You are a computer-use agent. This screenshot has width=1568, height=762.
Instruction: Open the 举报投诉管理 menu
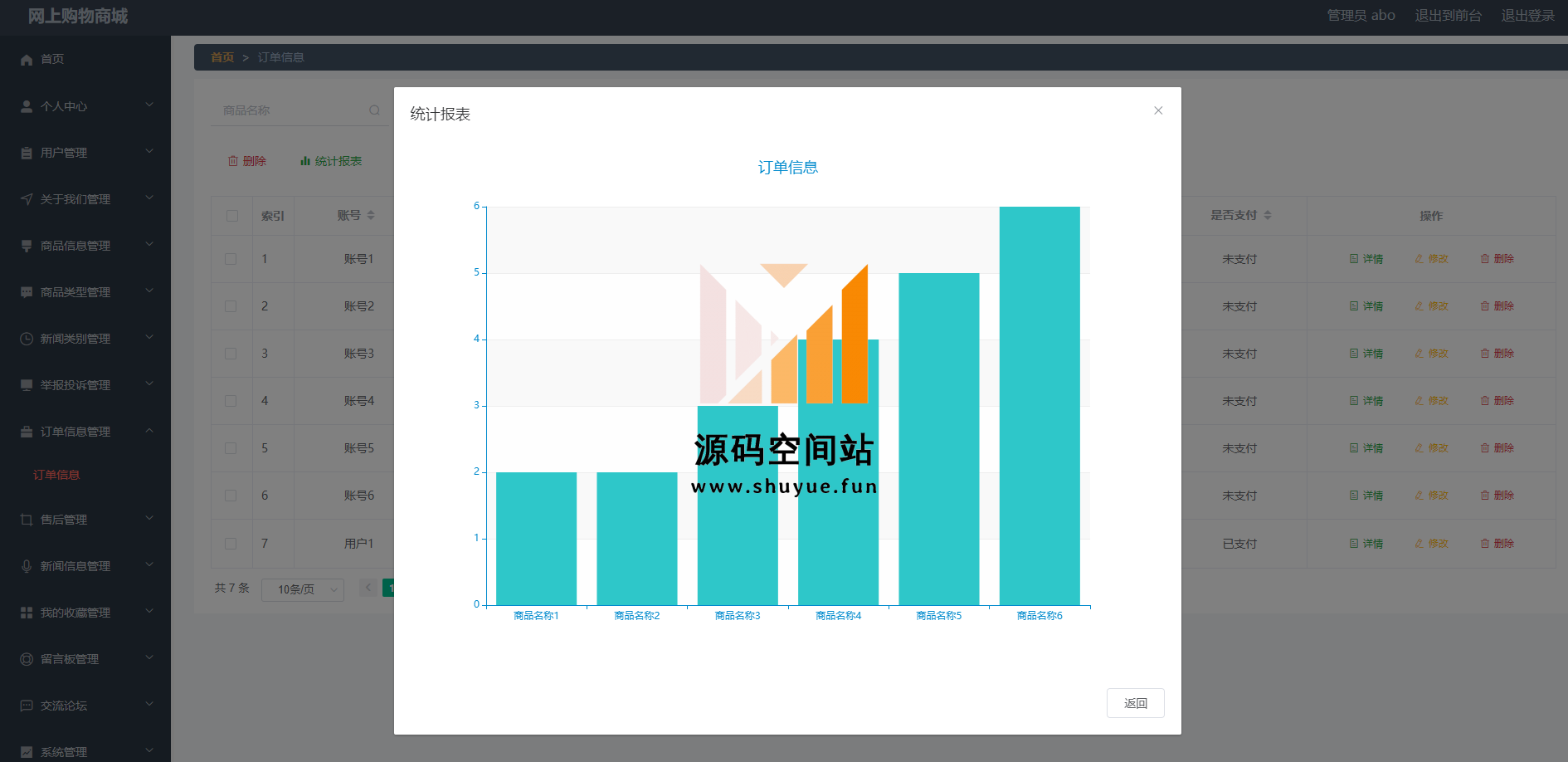click(85, 385)
